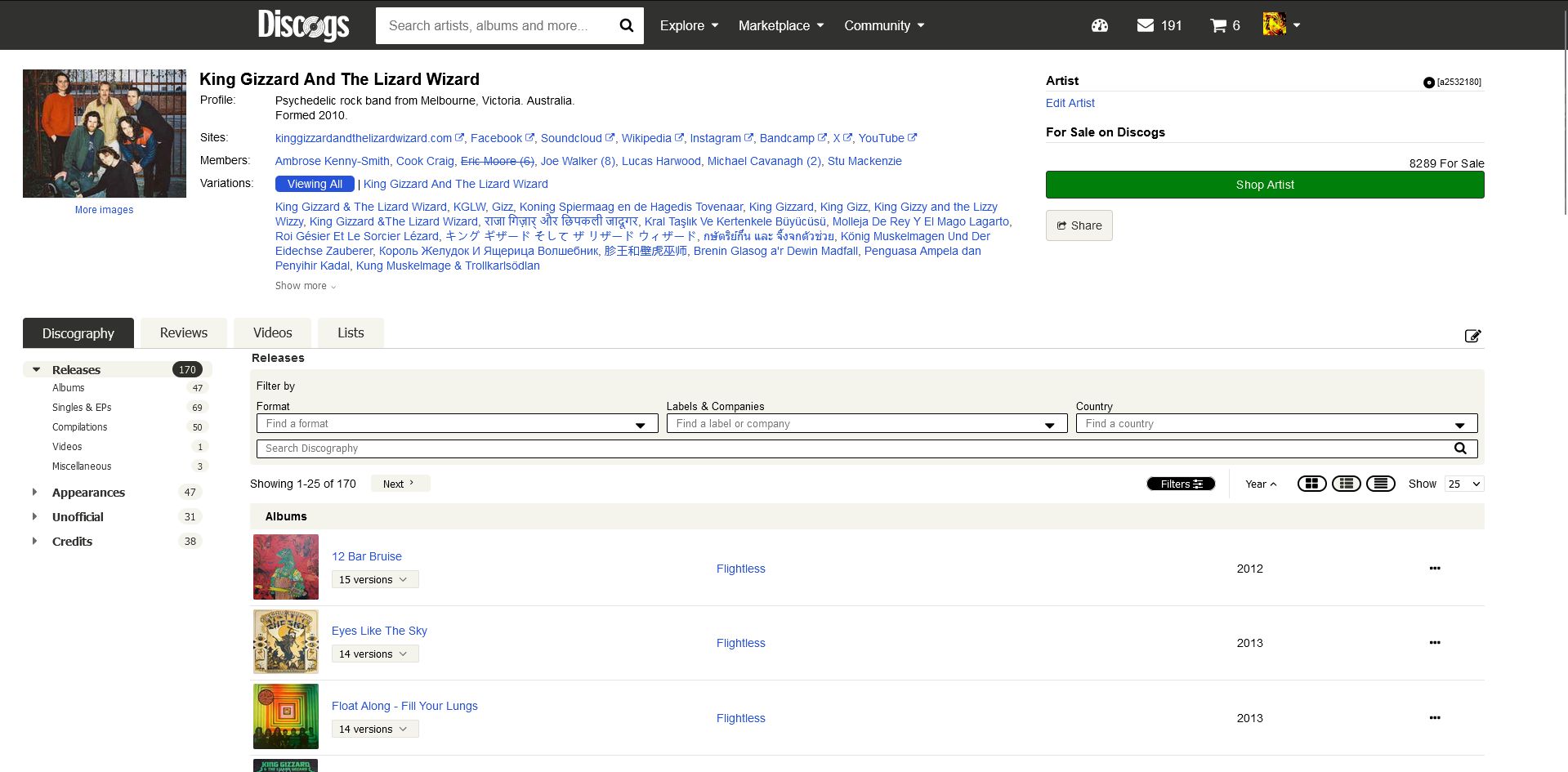Filter by Miscellaneous in sidebar
The height and width of the screenshot is (772, 1568).
click(82, 466)
